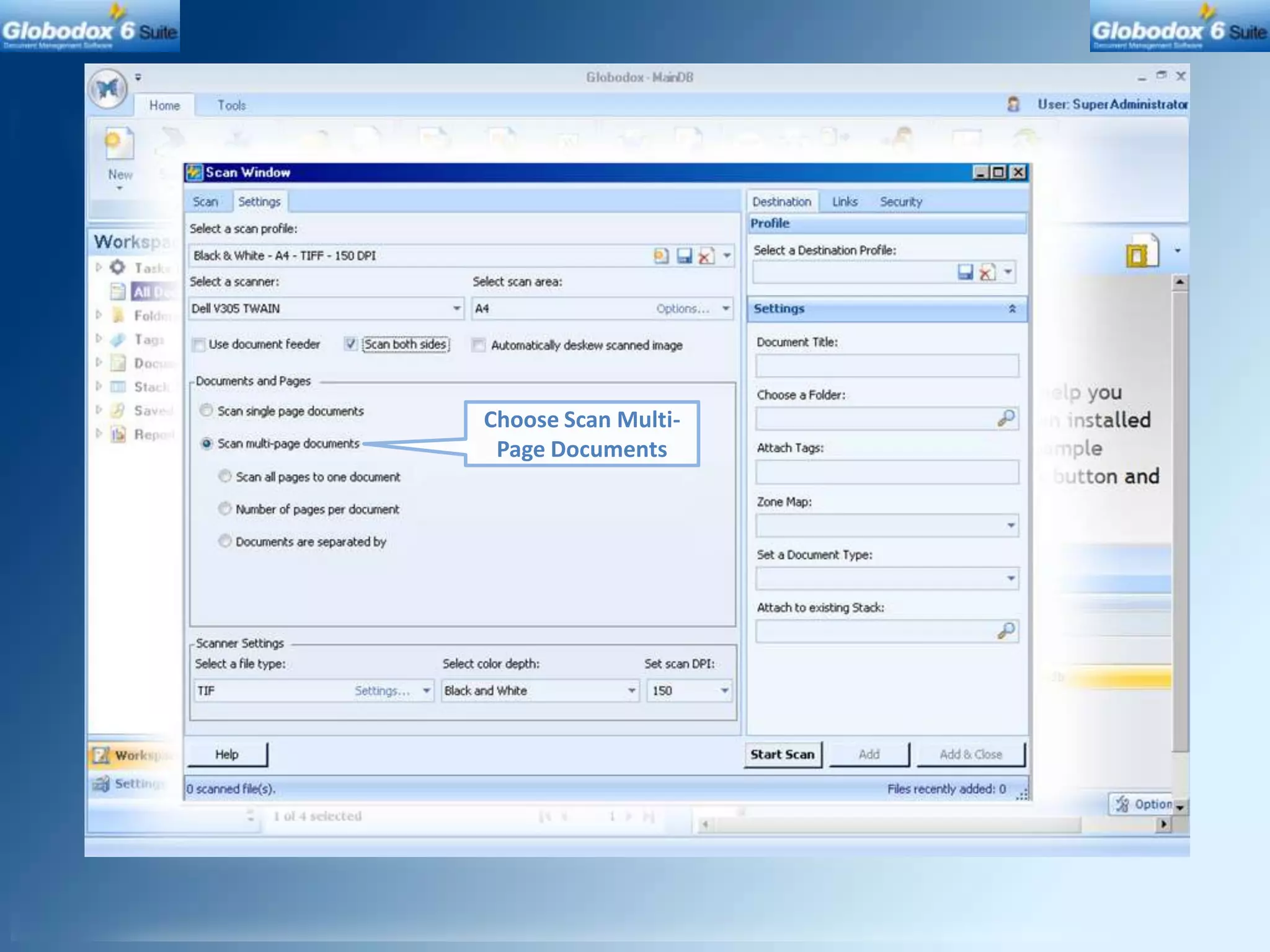Click the user avatar icon
The width and height of the screenshot is (1270, 952).
click(x=1013, y=104)
